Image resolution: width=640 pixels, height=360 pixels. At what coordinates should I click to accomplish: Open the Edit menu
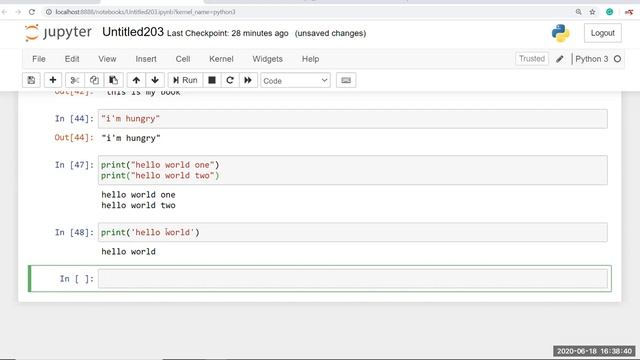pos(72,59)
